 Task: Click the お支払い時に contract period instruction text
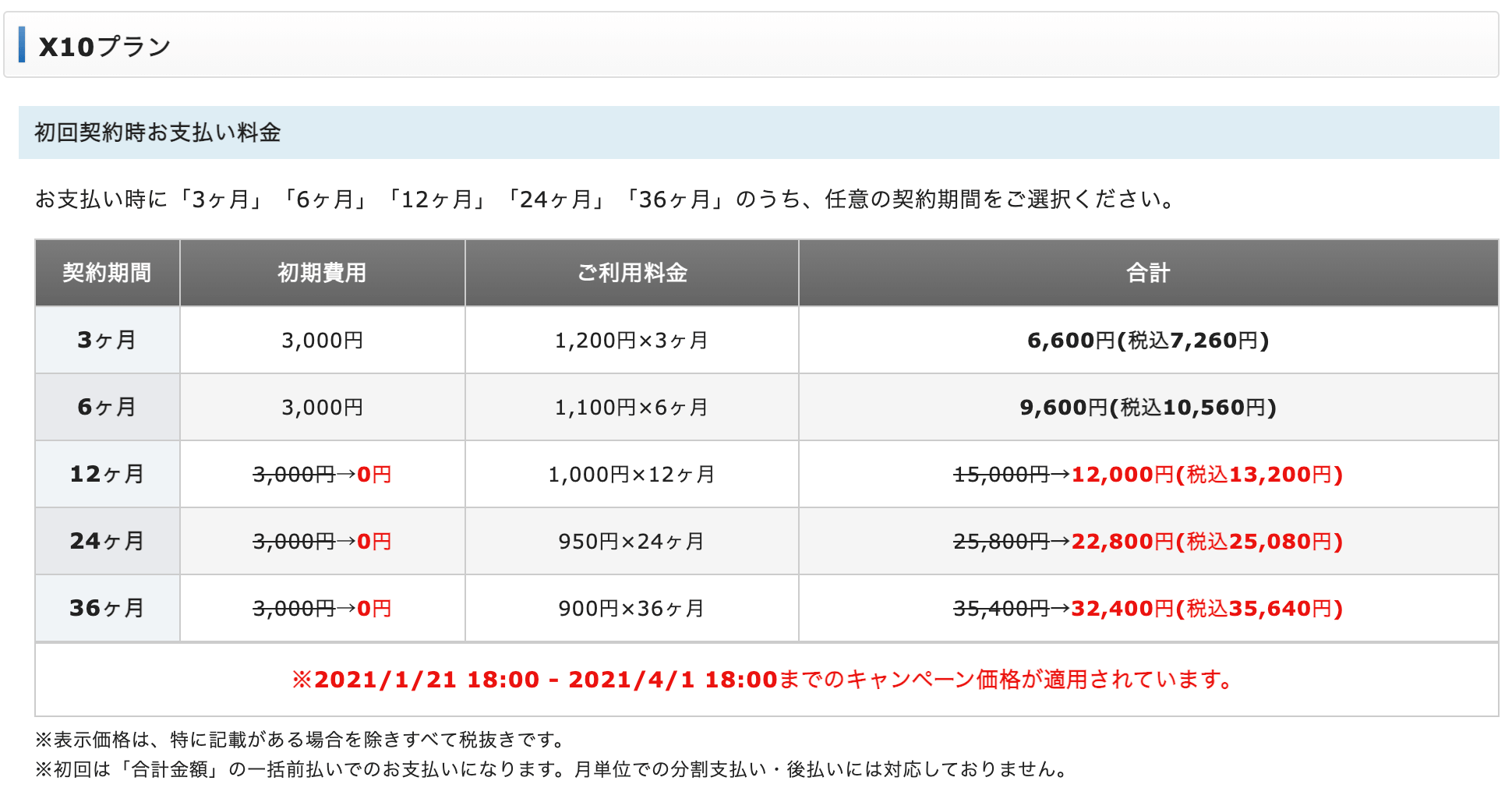(605, 200)
